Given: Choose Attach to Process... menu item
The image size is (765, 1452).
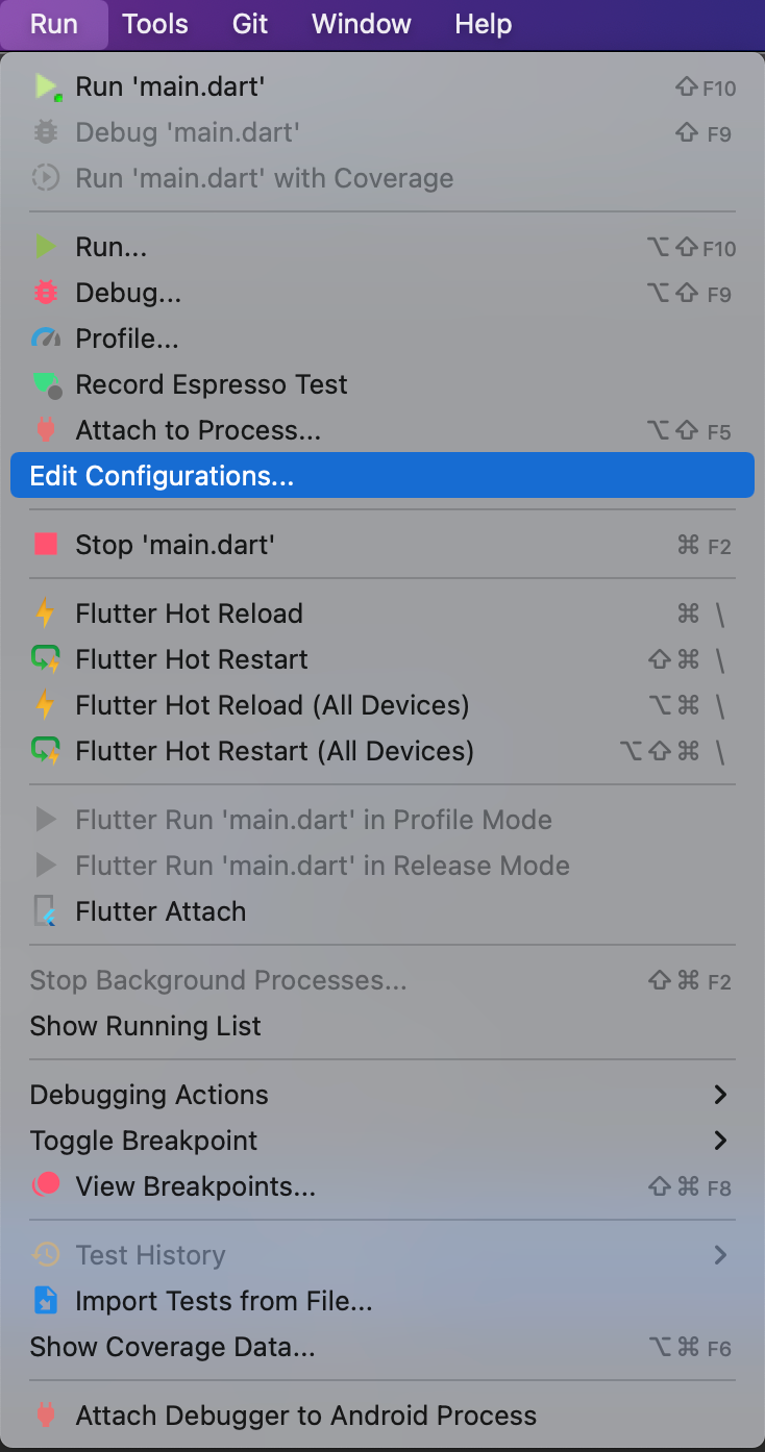Looking at the screenshot, I should coord(198,431).
